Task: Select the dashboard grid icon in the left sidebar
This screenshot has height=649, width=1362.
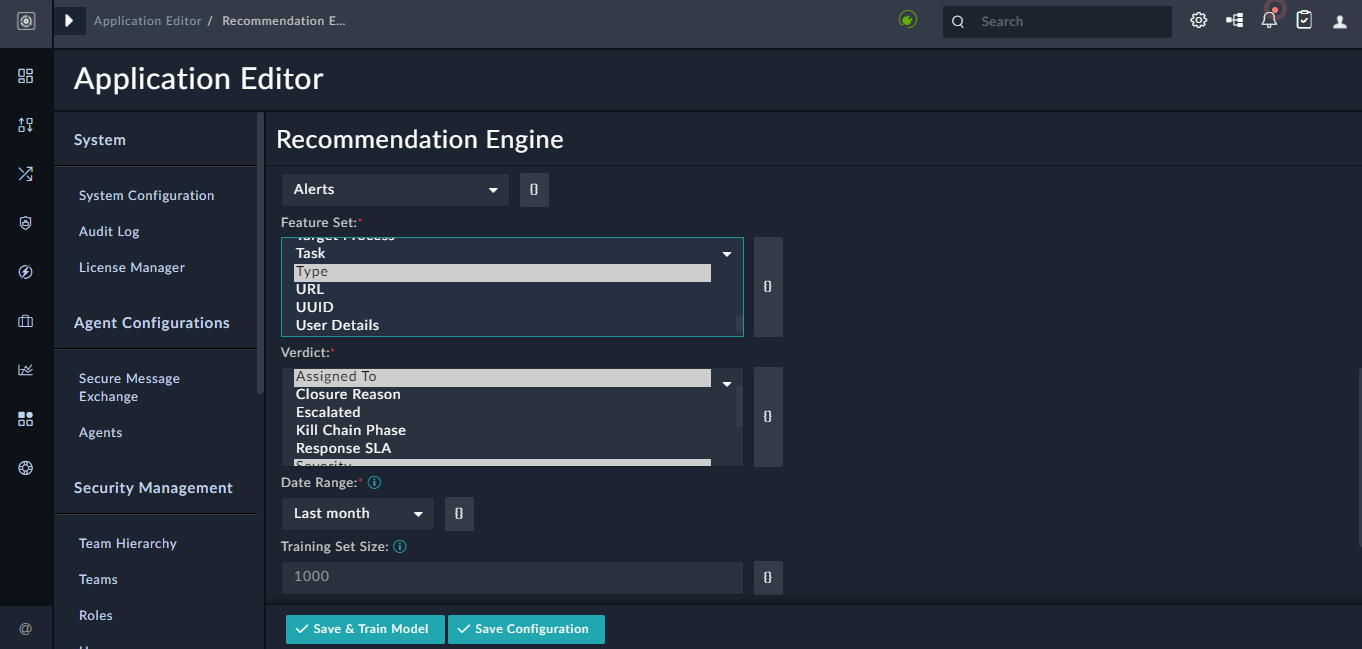Action: [25, 75]
